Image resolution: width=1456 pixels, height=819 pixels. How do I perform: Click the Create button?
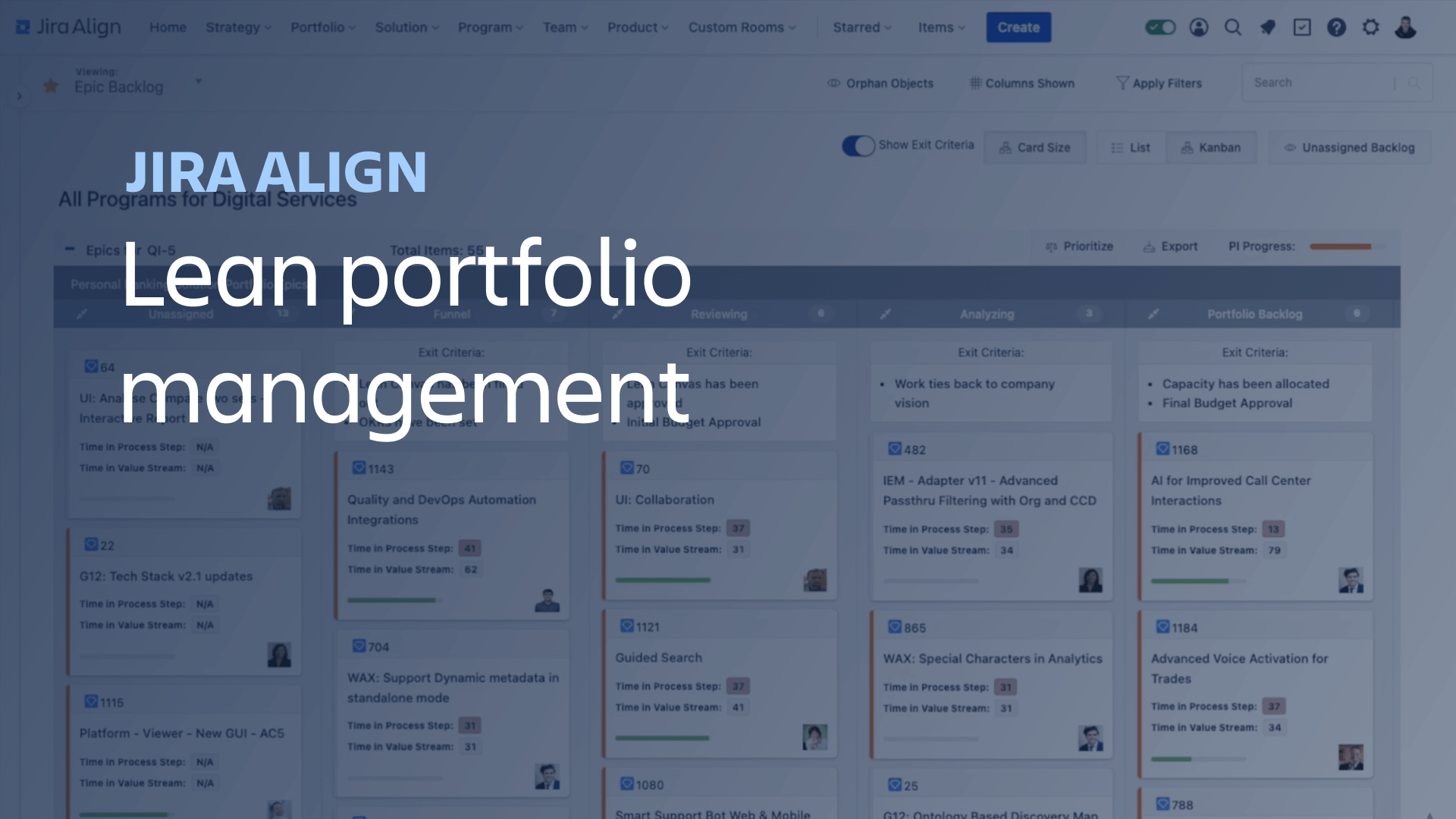1018,27
